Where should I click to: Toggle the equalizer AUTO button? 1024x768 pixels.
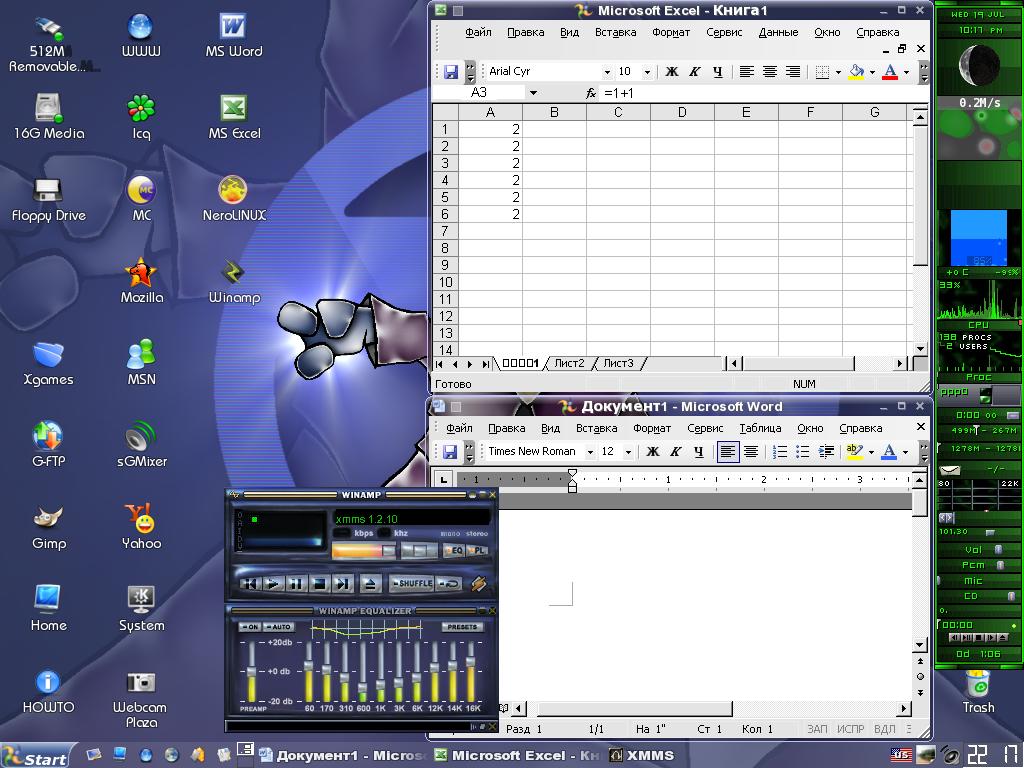tap(279, 627)
